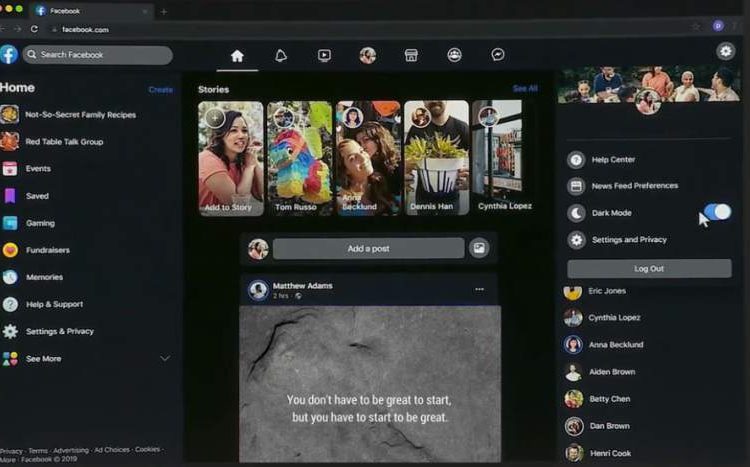The height and width of the screenshot is (467, 750).
Task: Click the browser profile avatar icon
Action: point(718,26)
